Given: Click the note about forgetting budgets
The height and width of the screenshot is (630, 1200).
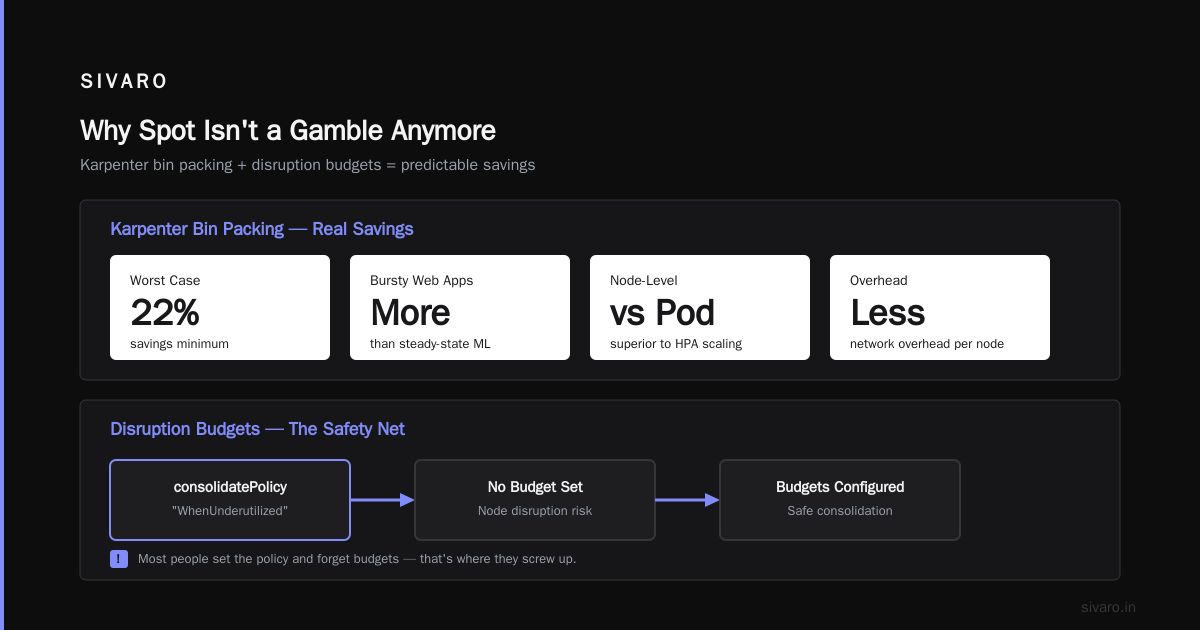Looking at the screenshot, I should click(x=357, y=559).
